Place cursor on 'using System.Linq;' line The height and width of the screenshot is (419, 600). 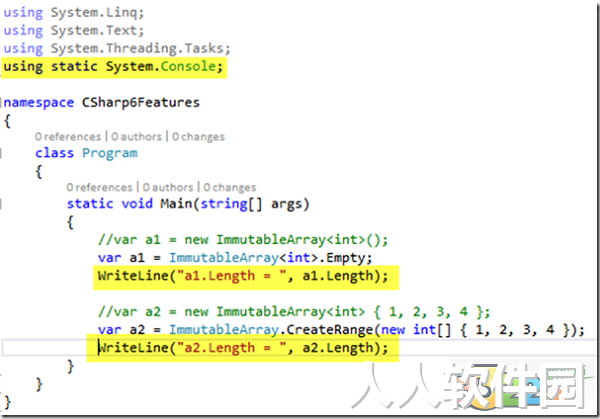coord(74,13)
